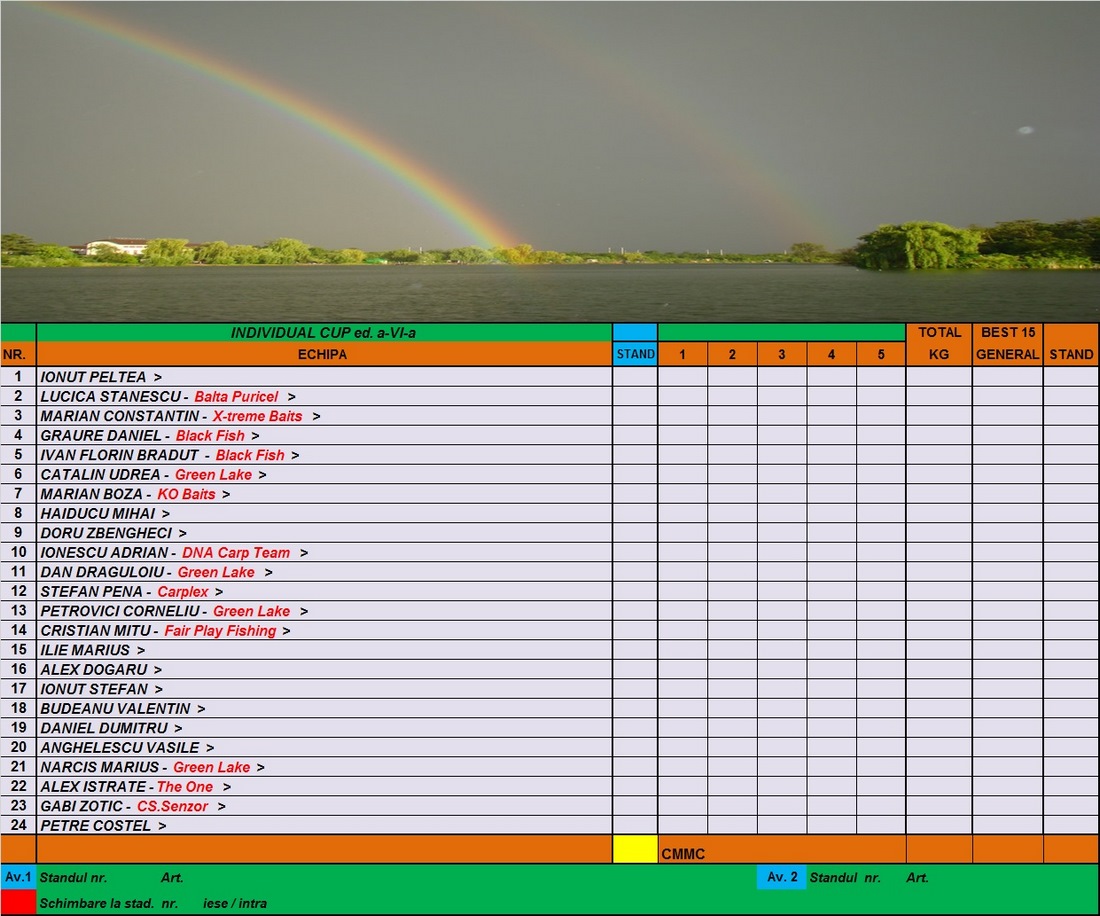Screen dimensions: 1100x916
Task: Click the blue Av.1 cell
Action: click(18, 877)
